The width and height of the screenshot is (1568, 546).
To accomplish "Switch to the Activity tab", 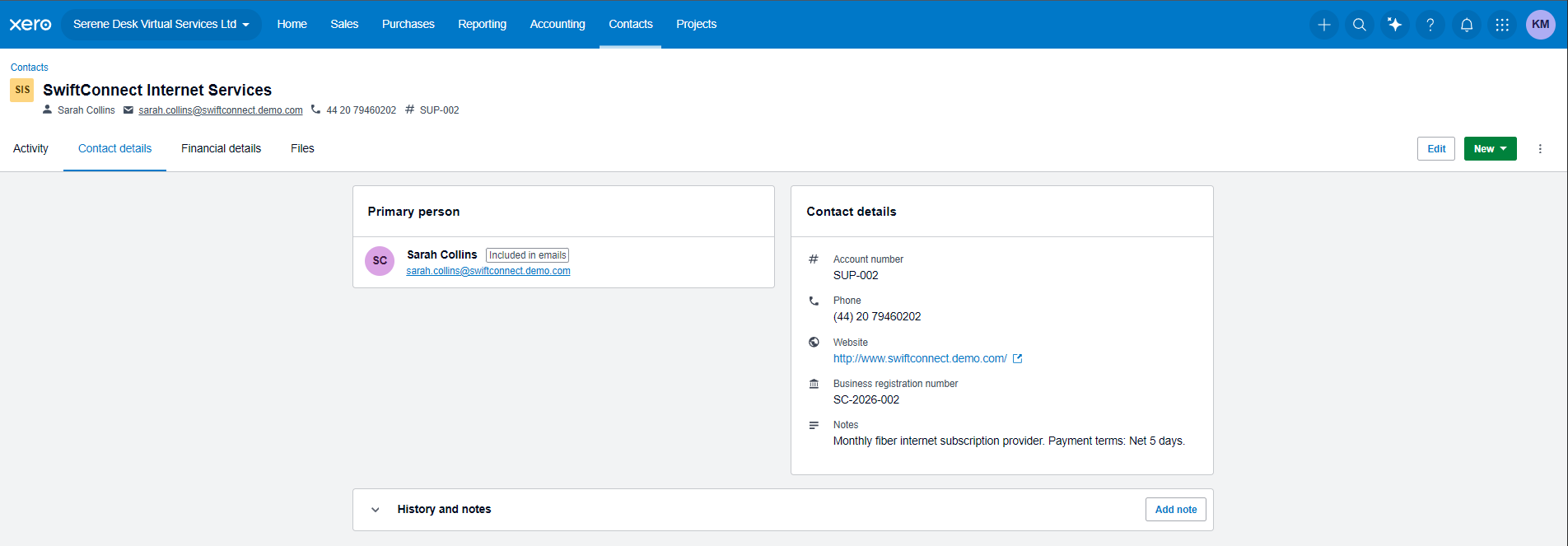I will [x=30, y=149].
